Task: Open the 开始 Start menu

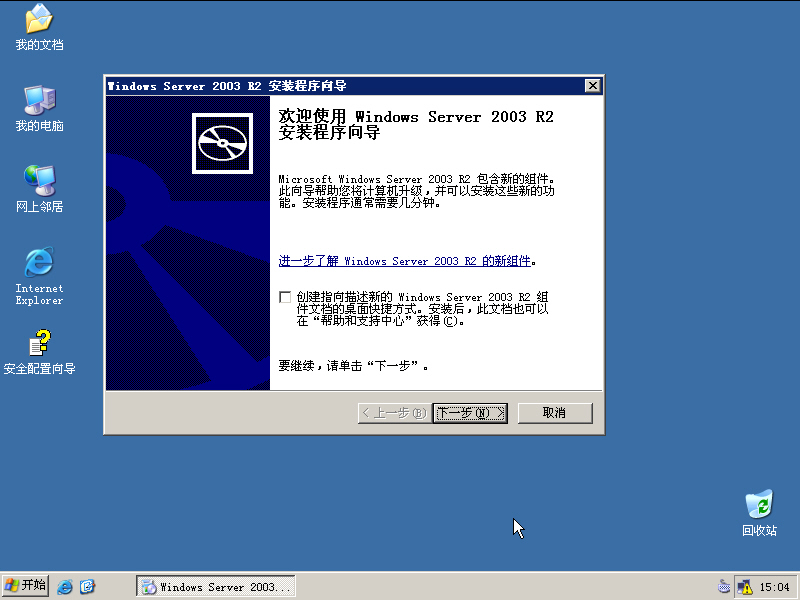Action: coord(26,586)
